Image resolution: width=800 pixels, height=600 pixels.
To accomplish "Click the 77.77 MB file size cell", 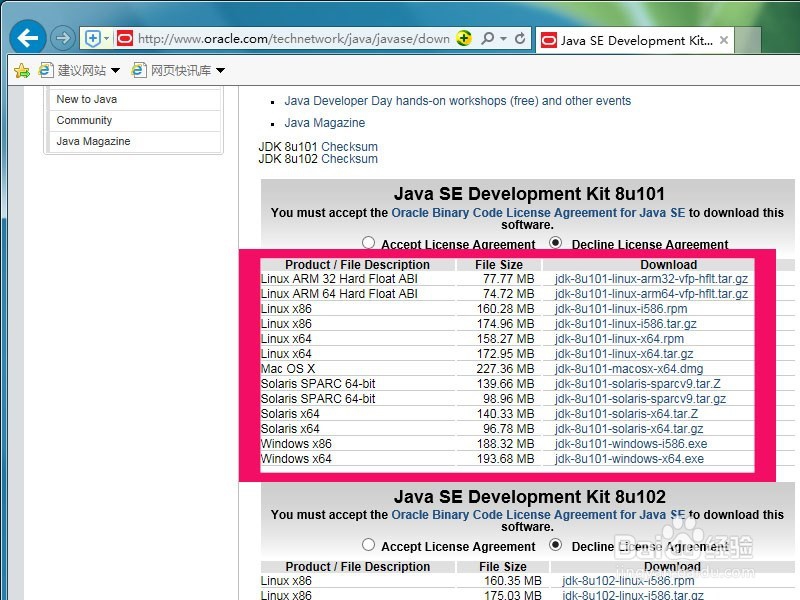I will (509, 279).
